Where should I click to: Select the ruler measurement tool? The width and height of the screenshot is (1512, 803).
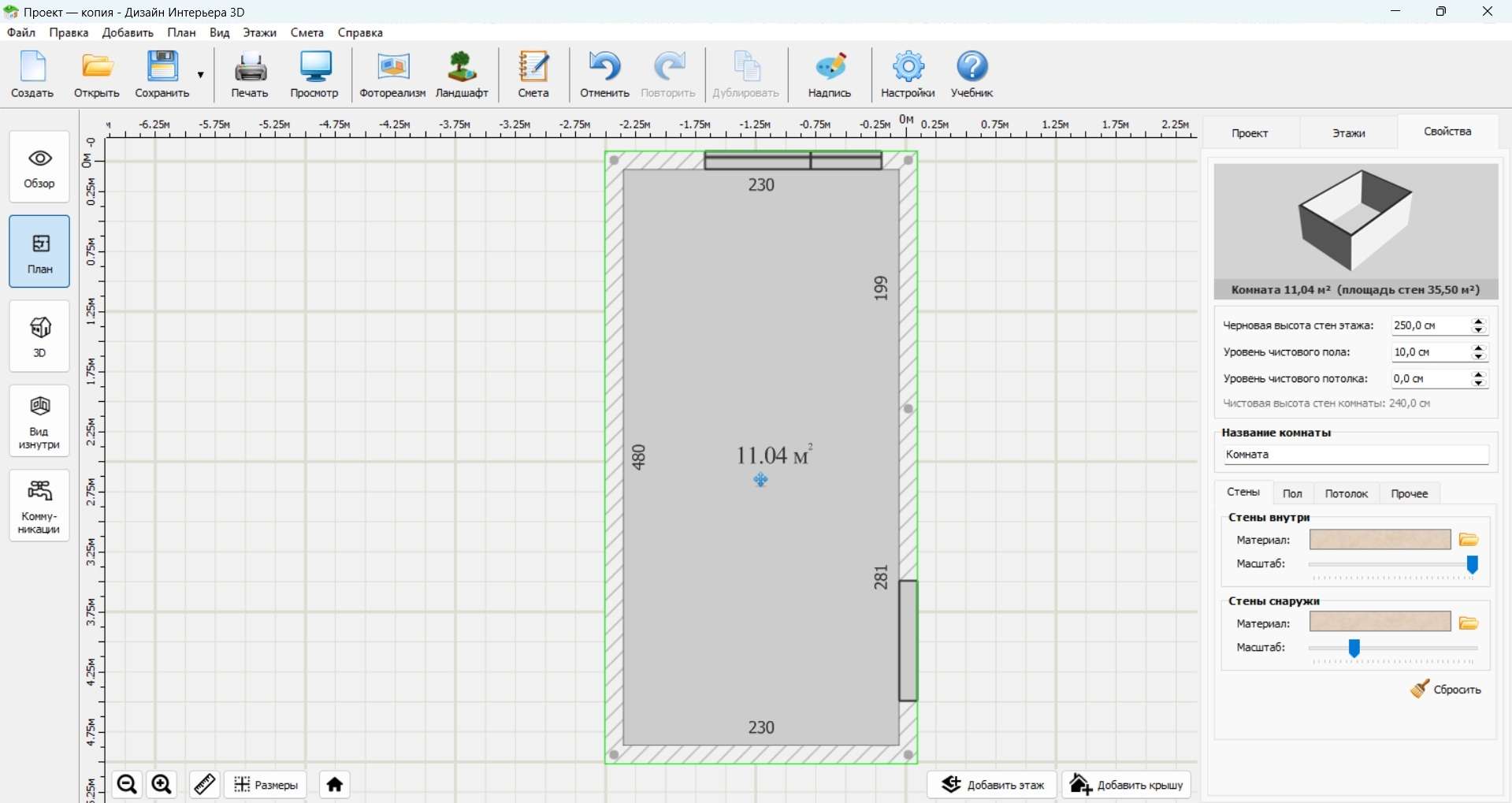pos(205,785)
